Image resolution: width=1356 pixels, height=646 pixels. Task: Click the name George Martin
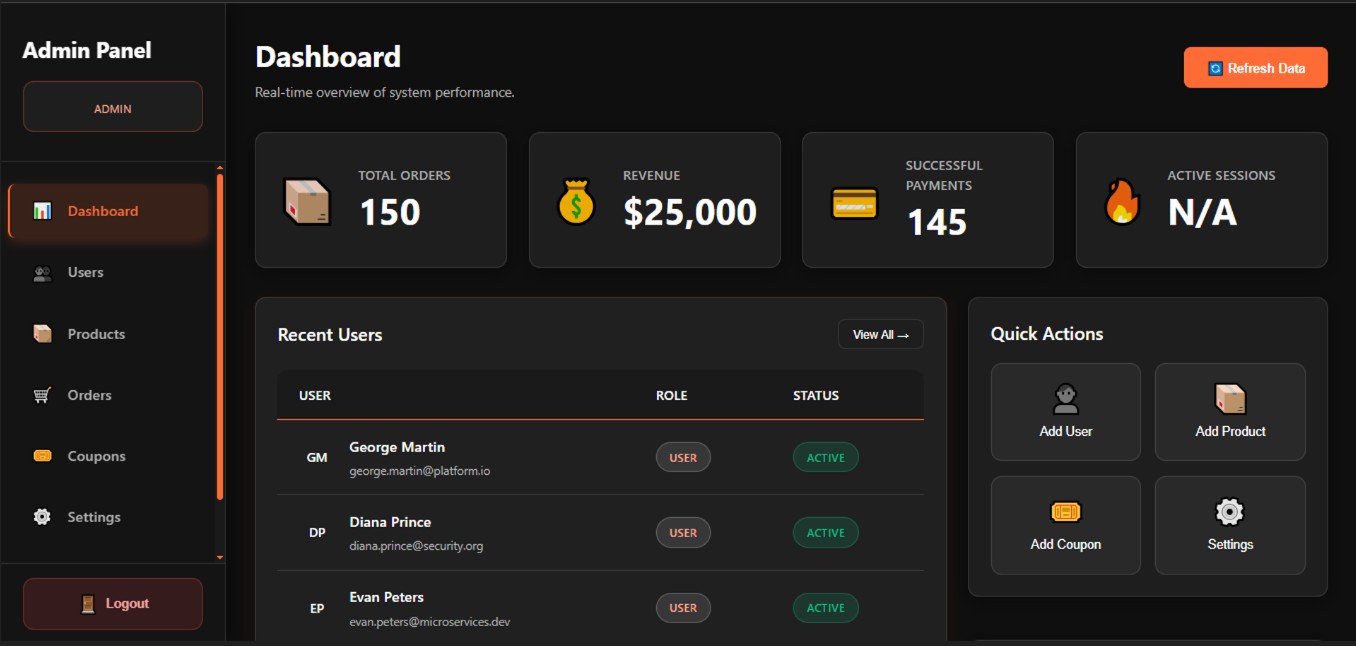[x=397, y=447]
